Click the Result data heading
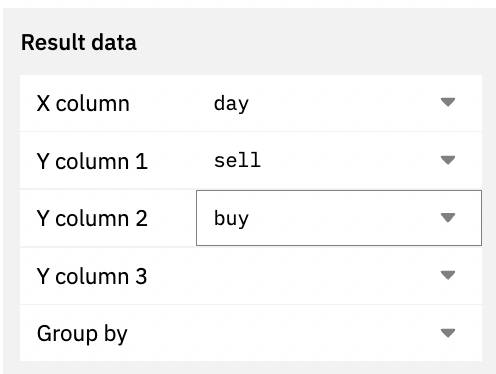496x374 pixels. [x=79, y=43]
